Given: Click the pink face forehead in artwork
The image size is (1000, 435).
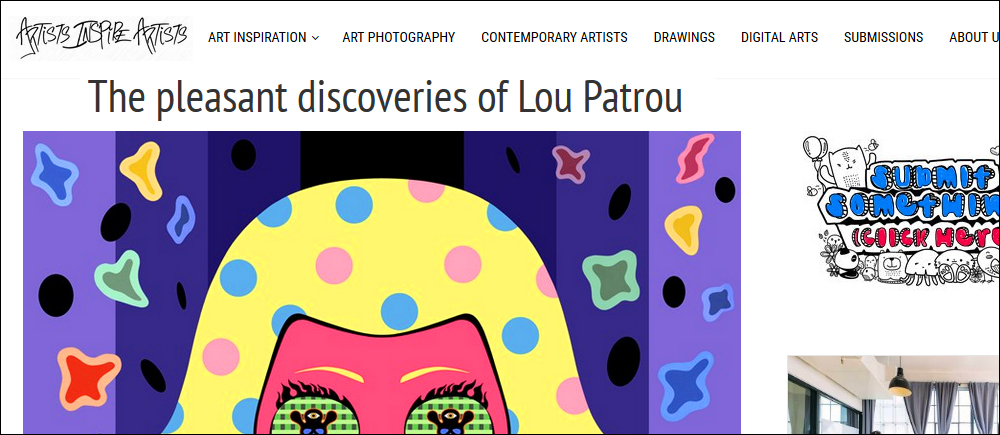Looking at the screenshot, I should 383,348.
